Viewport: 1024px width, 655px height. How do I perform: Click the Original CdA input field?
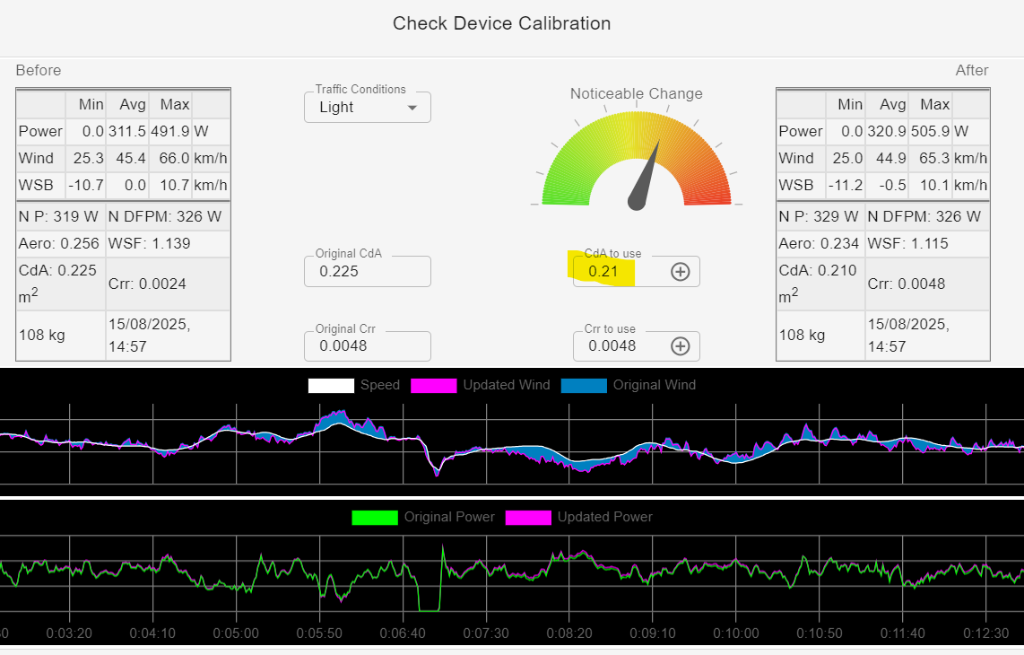coord(367,271)
